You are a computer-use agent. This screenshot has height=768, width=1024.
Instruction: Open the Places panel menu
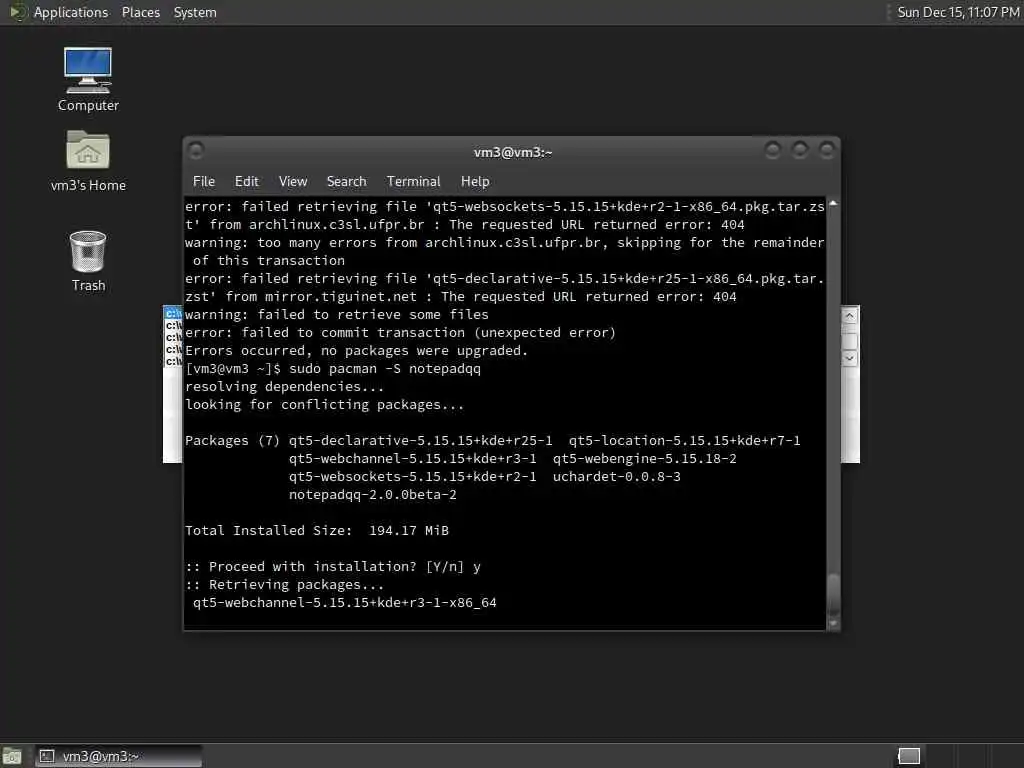tap(140, 12)
